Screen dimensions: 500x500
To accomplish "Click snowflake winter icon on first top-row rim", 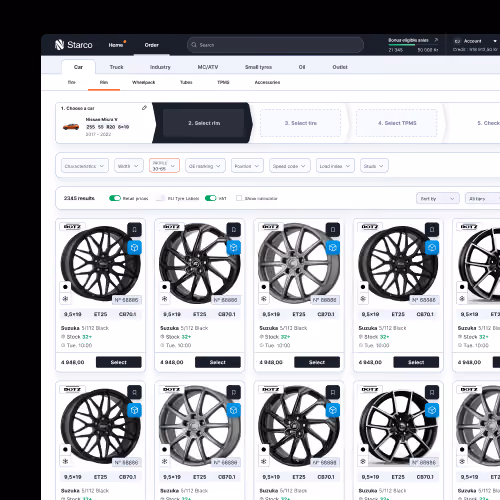I will pyautogui.click(x=65, y=299).
